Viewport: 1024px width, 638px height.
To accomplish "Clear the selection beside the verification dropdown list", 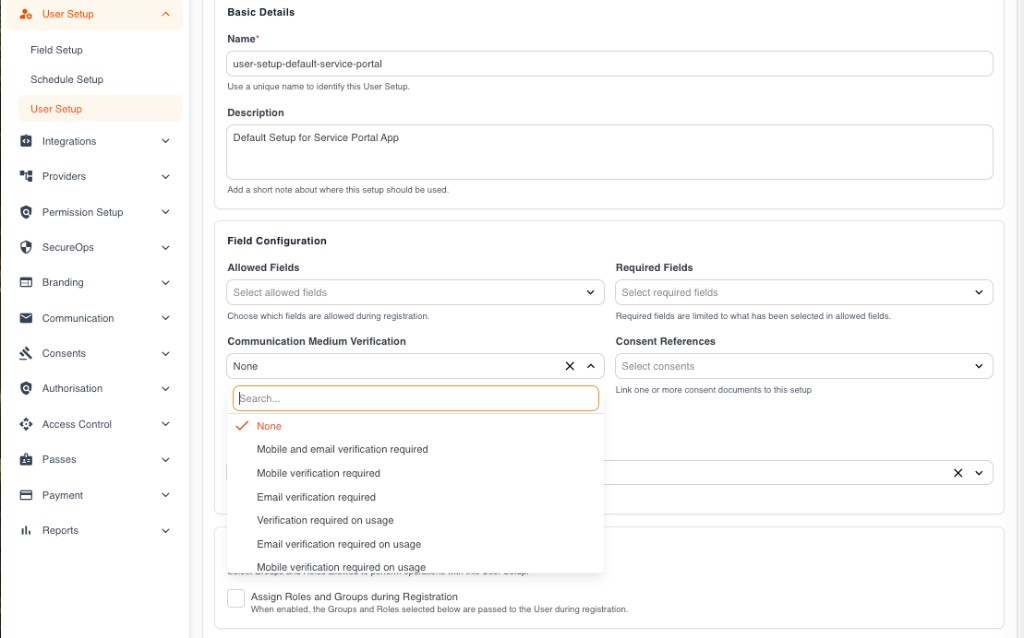I will [x=957, y=473].
